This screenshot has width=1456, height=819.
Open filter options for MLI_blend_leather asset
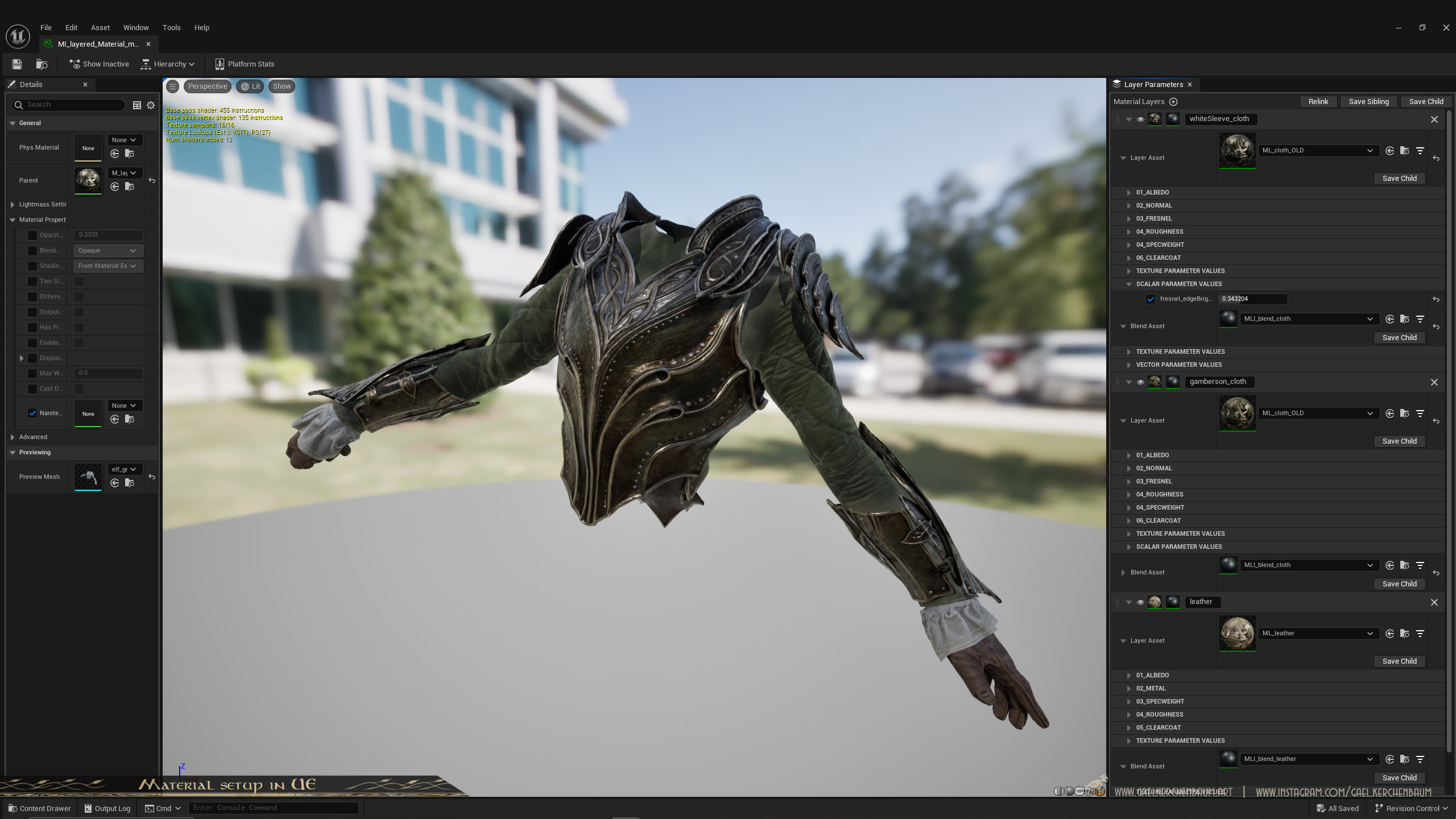pos(1420,759)
